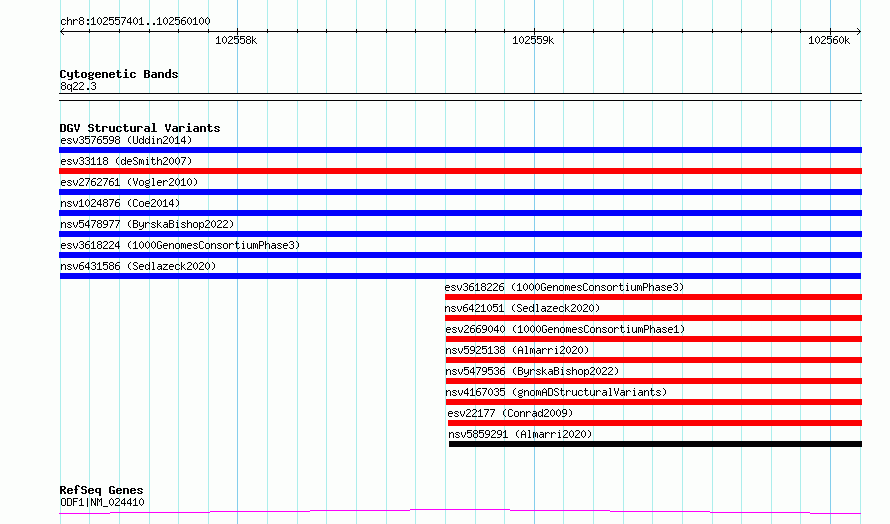Open nsv5859291 (Almarri2020) variant
This screenshot has width=890, height=524.
(x=520, y=434)
